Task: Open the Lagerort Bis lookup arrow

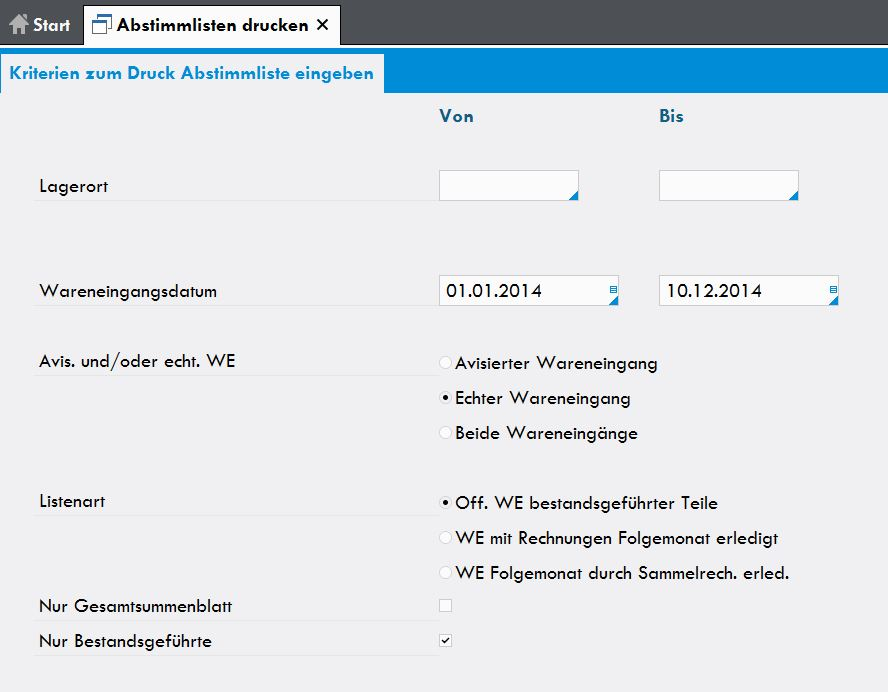Action: (x=793, y=195)
